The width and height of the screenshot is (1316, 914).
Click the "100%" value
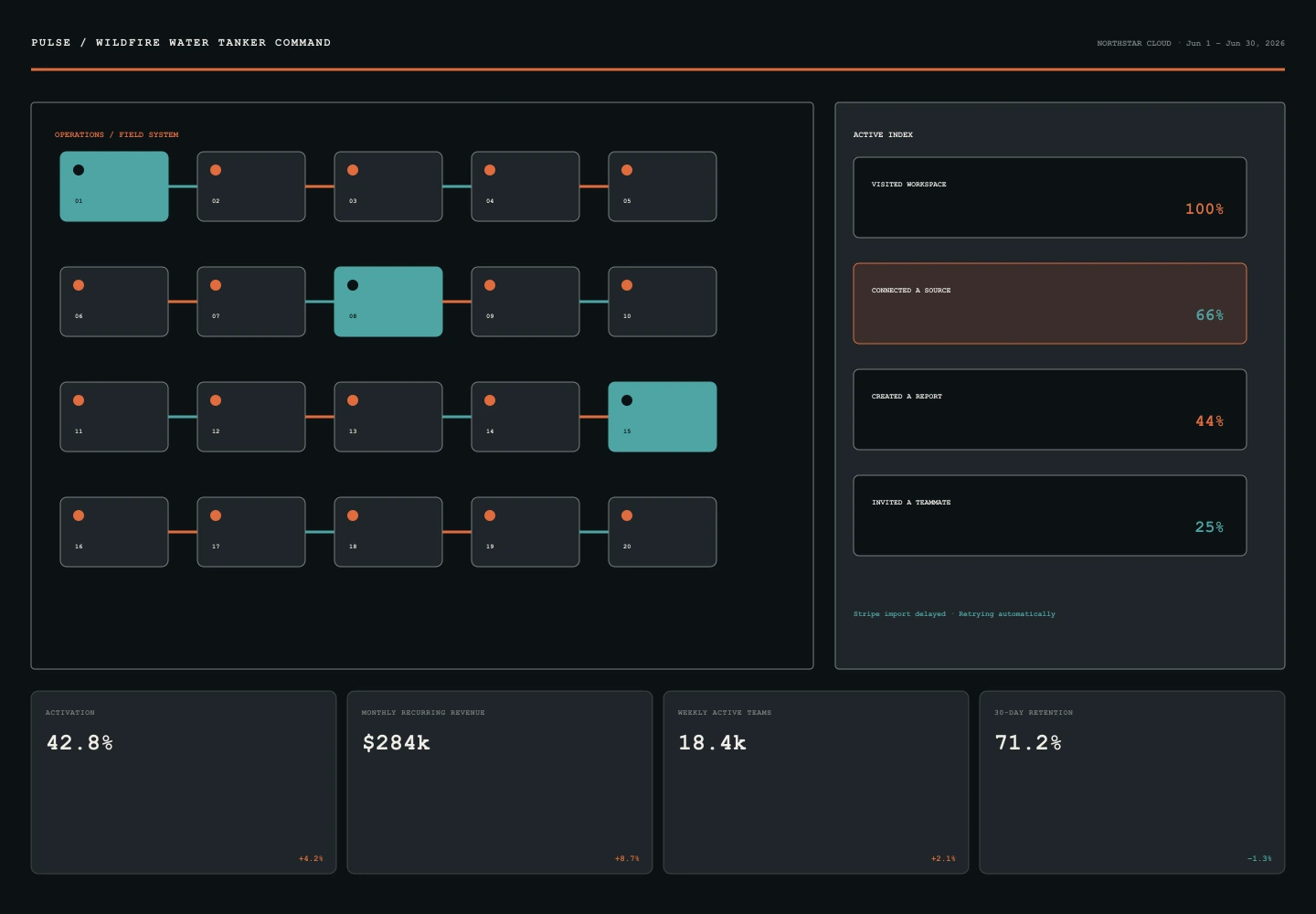point(1205,209)
